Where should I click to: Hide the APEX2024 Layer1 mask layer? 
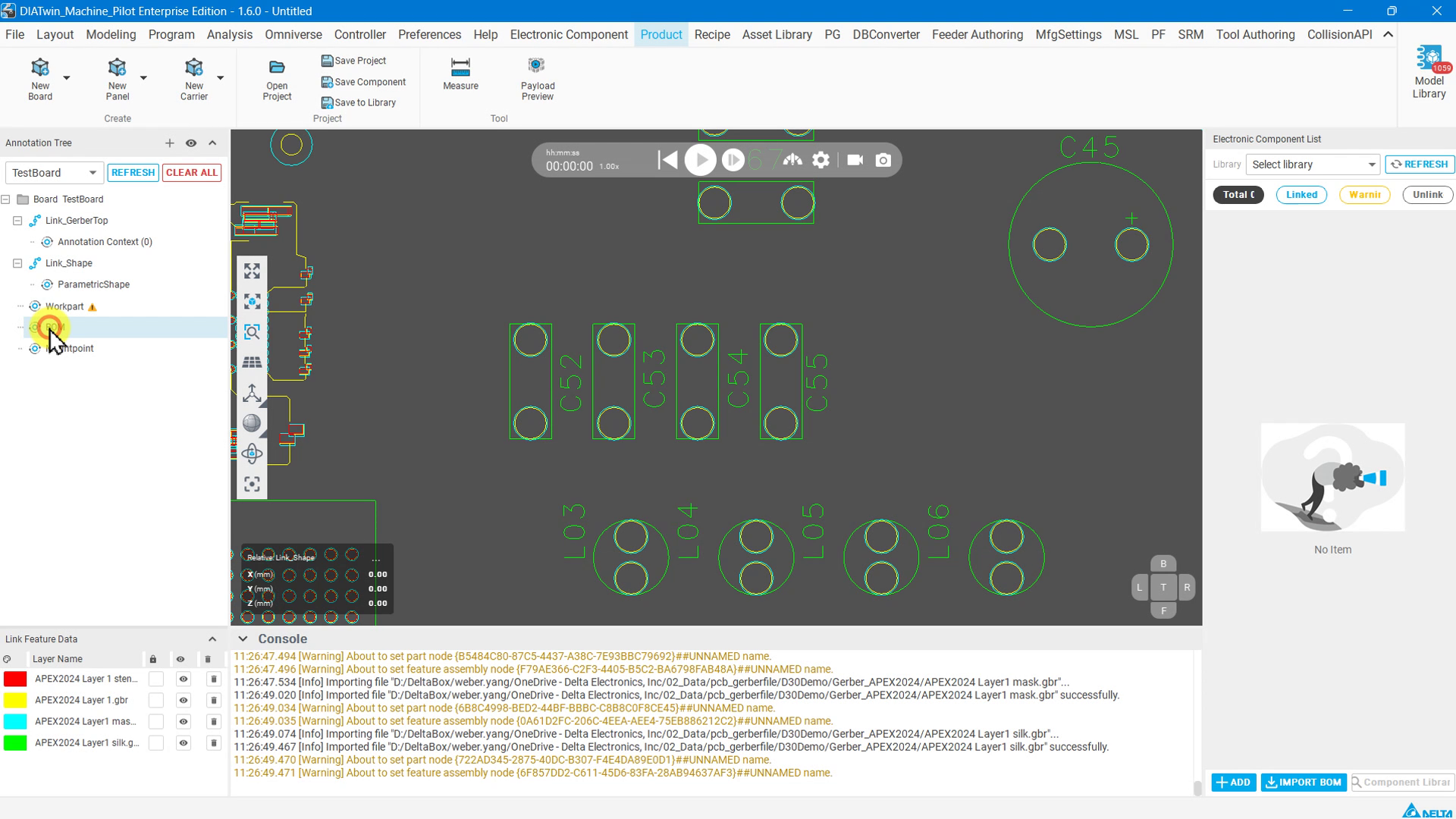coord(183,721)
